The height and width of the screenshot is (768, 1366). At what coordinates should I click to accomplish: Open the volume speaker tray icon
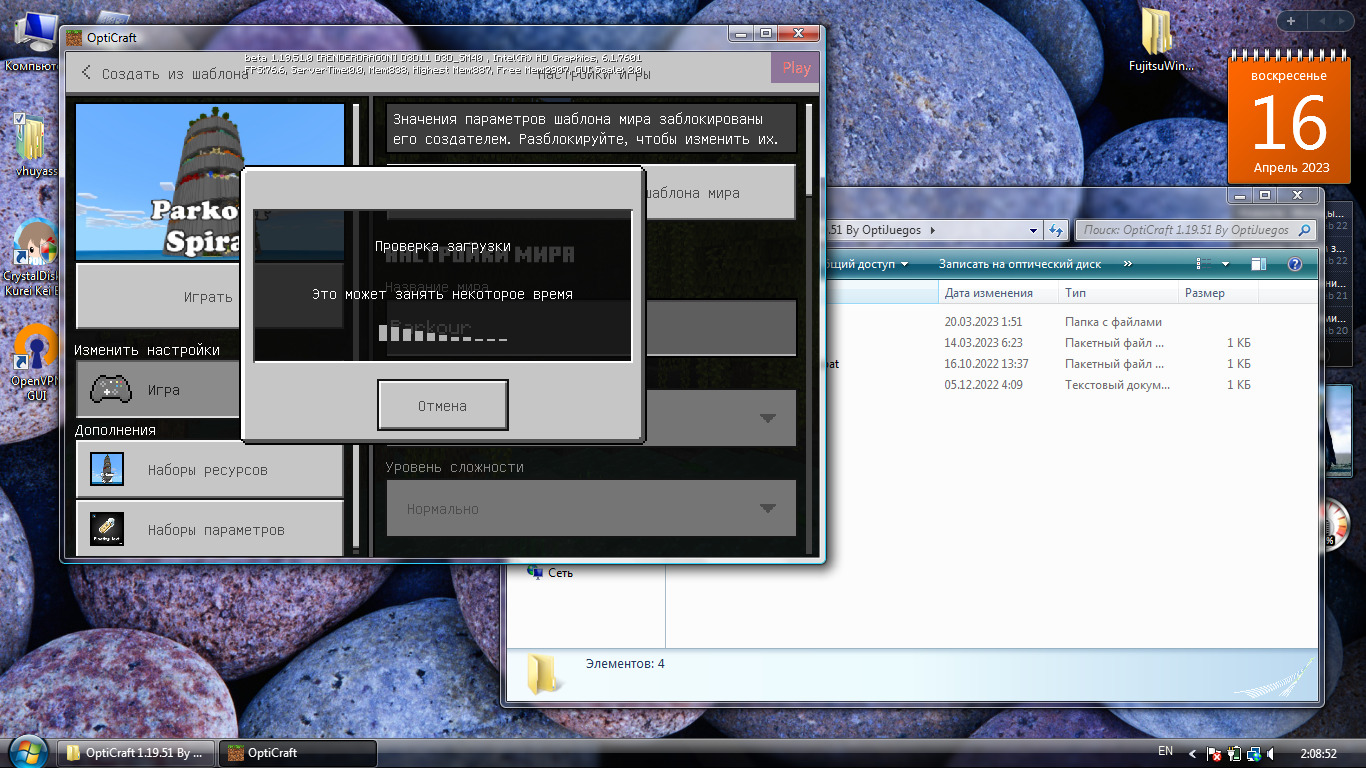1270,753
